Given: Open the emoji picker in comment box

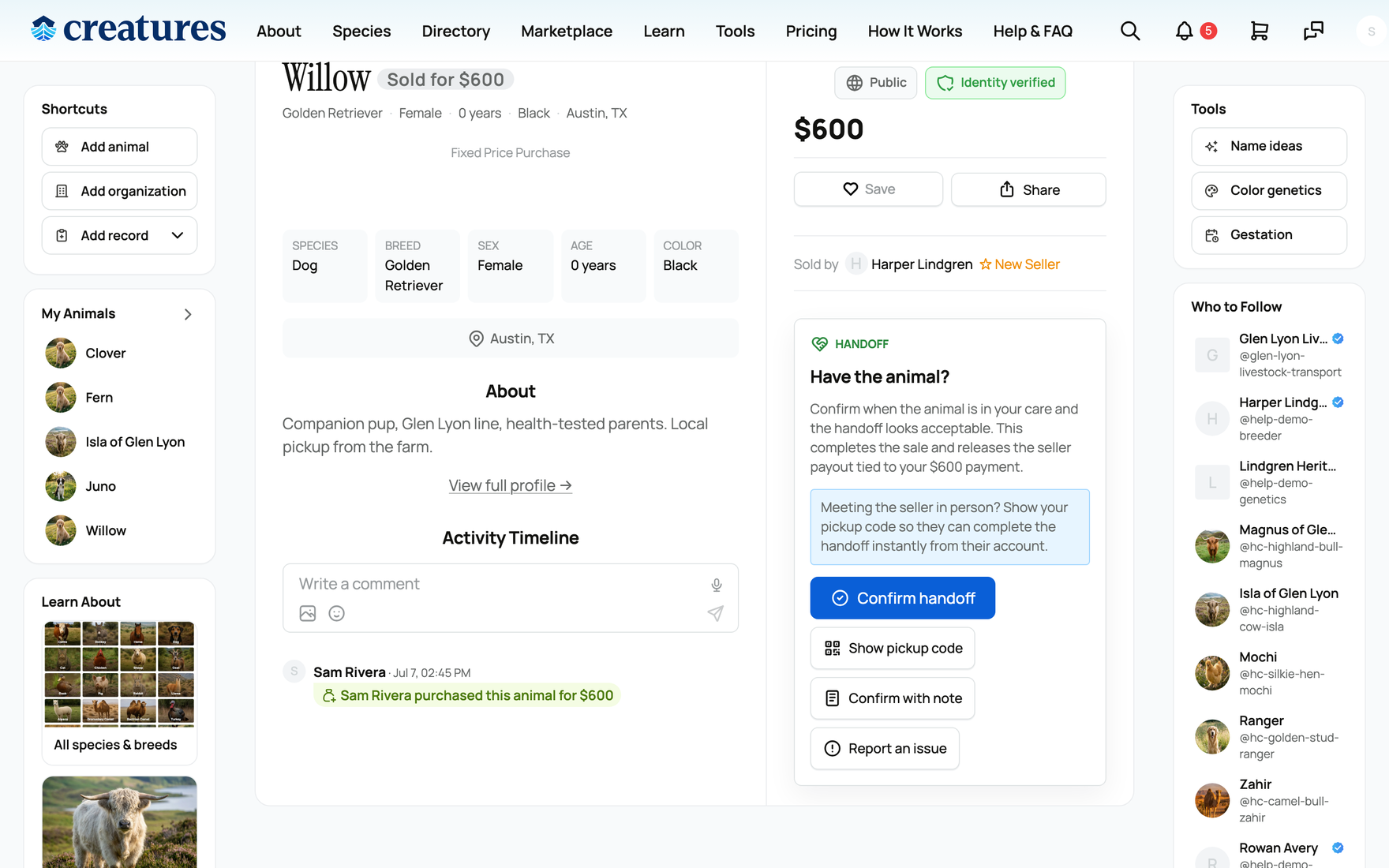Looking at the screenshot, I should point(337,613).
